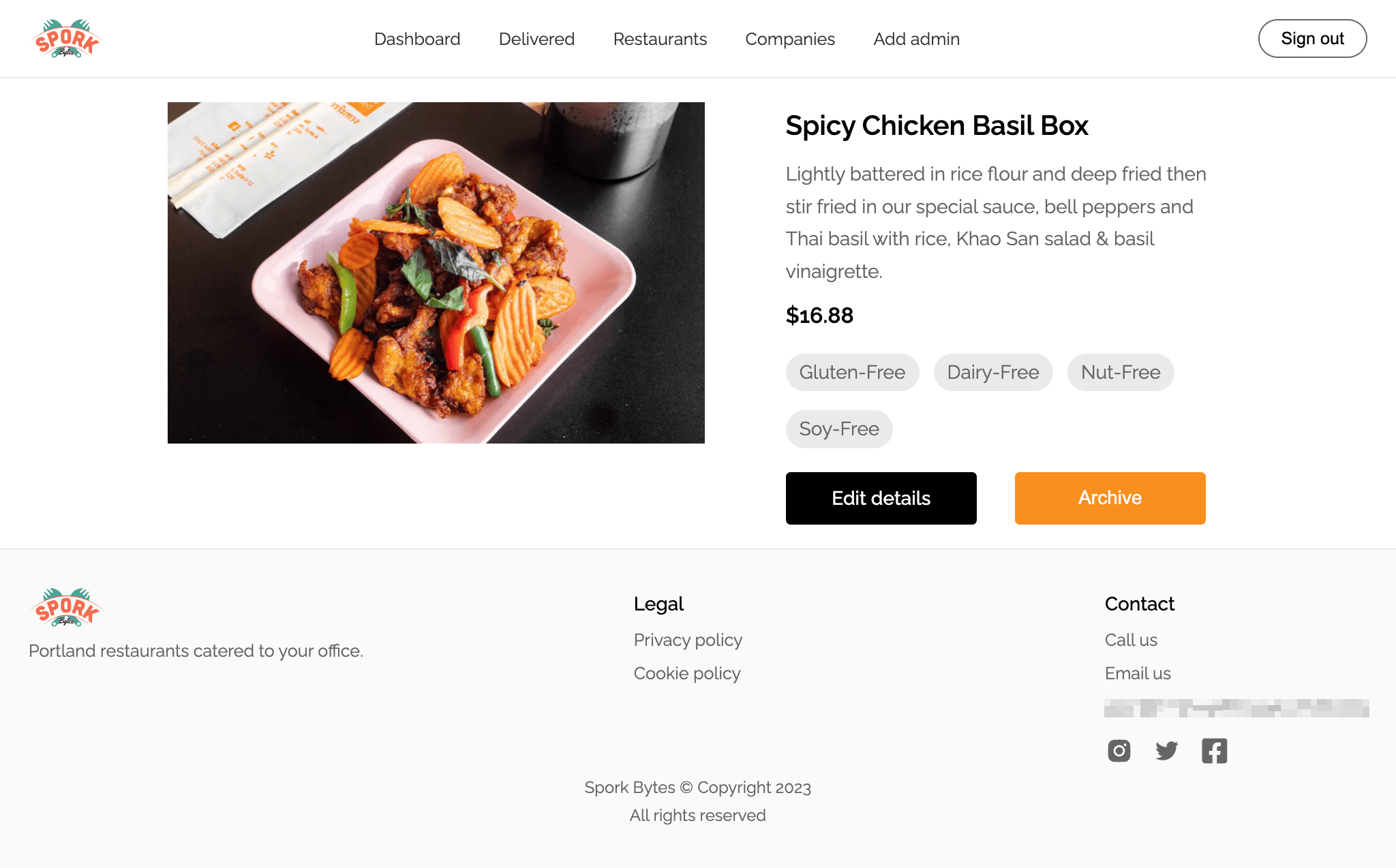Open Spork Bytes Twitter page

pos(1166,751)
